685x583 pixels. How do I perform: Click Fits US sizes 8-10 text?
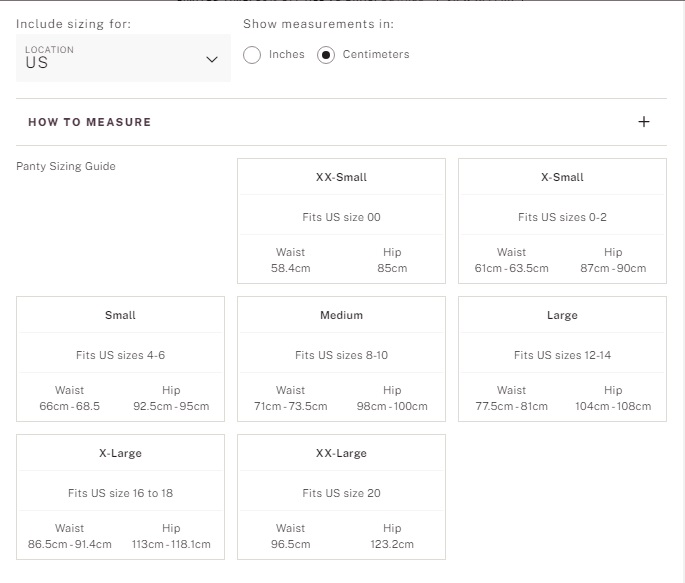pyautogui.click(x=341, y=355)
